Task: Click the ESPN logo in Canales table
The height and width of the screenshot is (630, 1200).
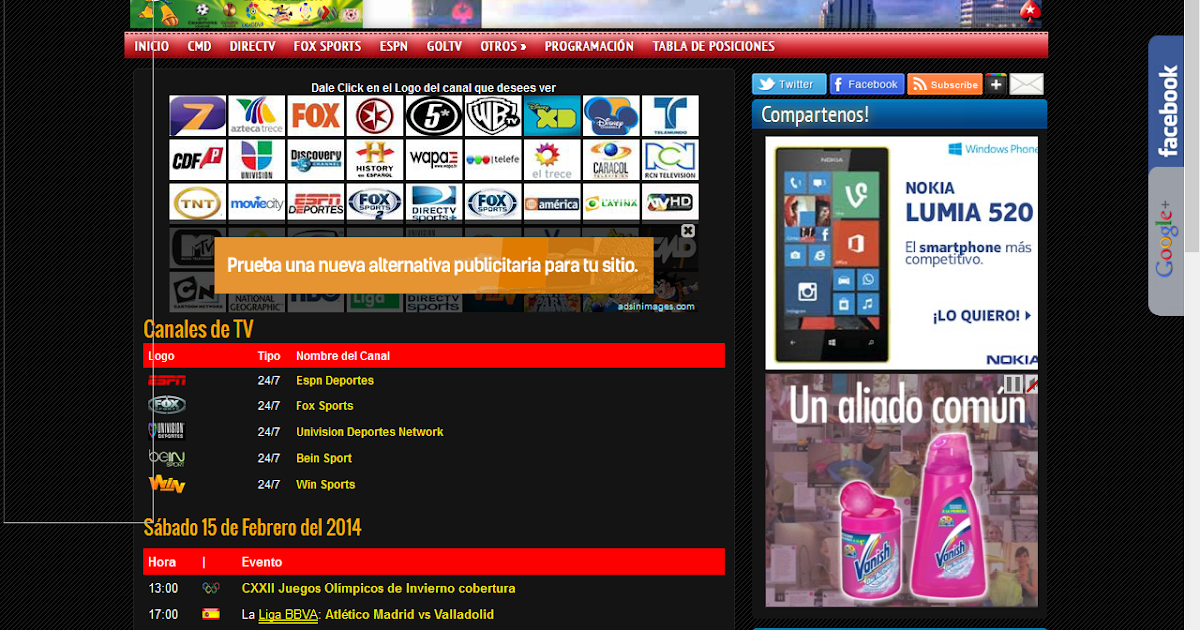Action: coord(166,380)
